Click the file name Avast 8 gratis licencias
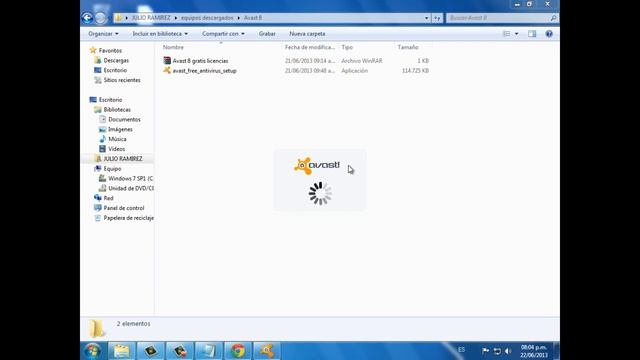The width and height of the screenshot is (640, 360). [x=200, y=61]
